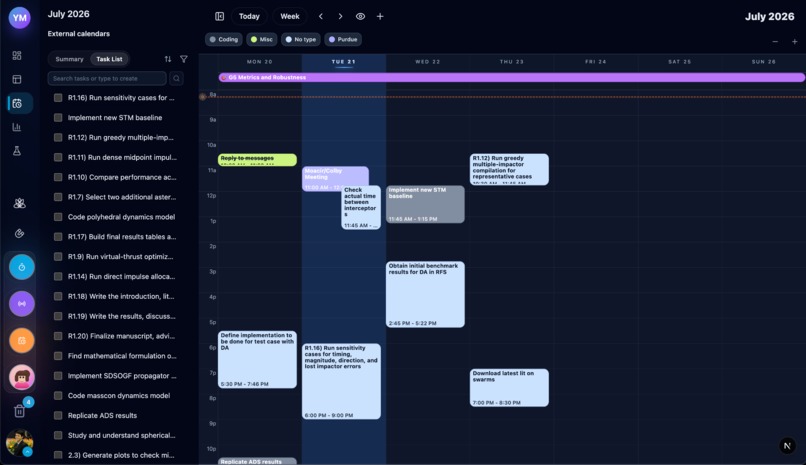Toggle the Misc type filter
Viewport: 806px width, 465px height.
[262, 40]
